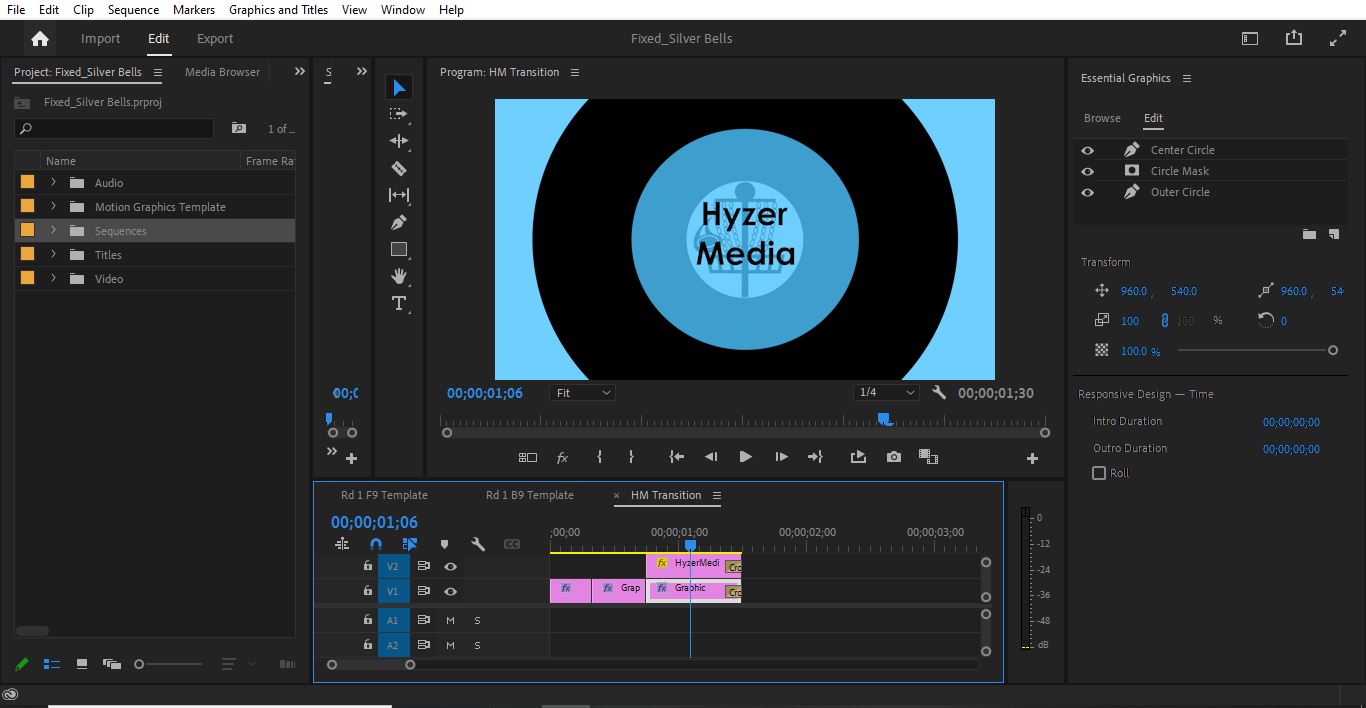Hide the Outer Circle layer
The width and height of the screenshot is (1366, 708).
click(x=1088, y=192)
